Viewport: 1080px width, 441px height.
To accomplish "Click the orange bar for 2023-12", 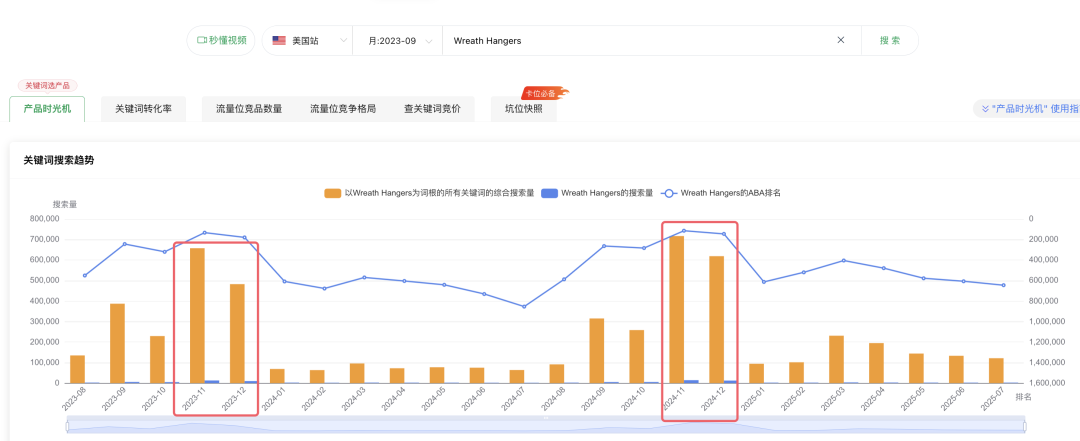I will 237,334.
